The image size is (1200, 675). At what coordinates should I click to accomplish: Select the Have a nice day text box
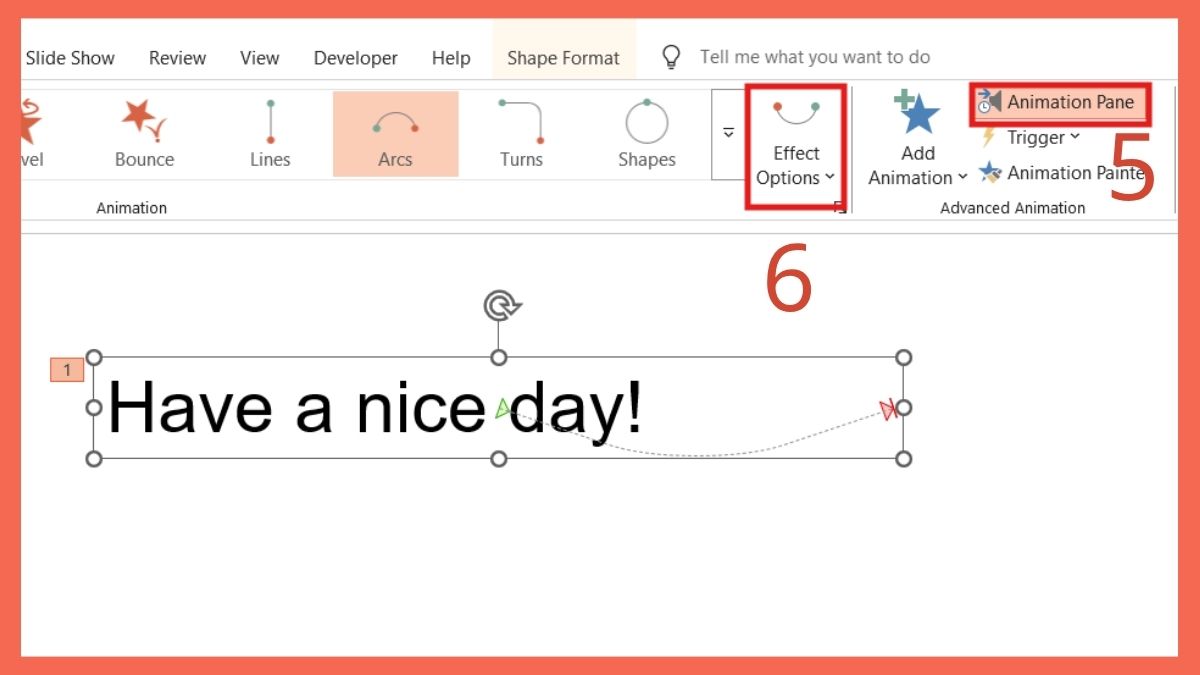click(x=300, y=408)
